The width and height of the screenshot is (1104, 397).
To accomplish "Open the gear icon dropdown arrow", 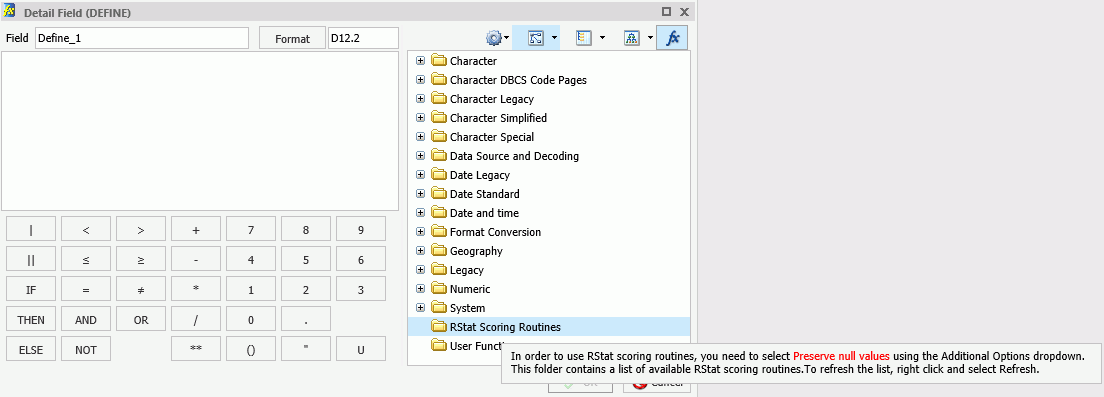I will 507,39.
